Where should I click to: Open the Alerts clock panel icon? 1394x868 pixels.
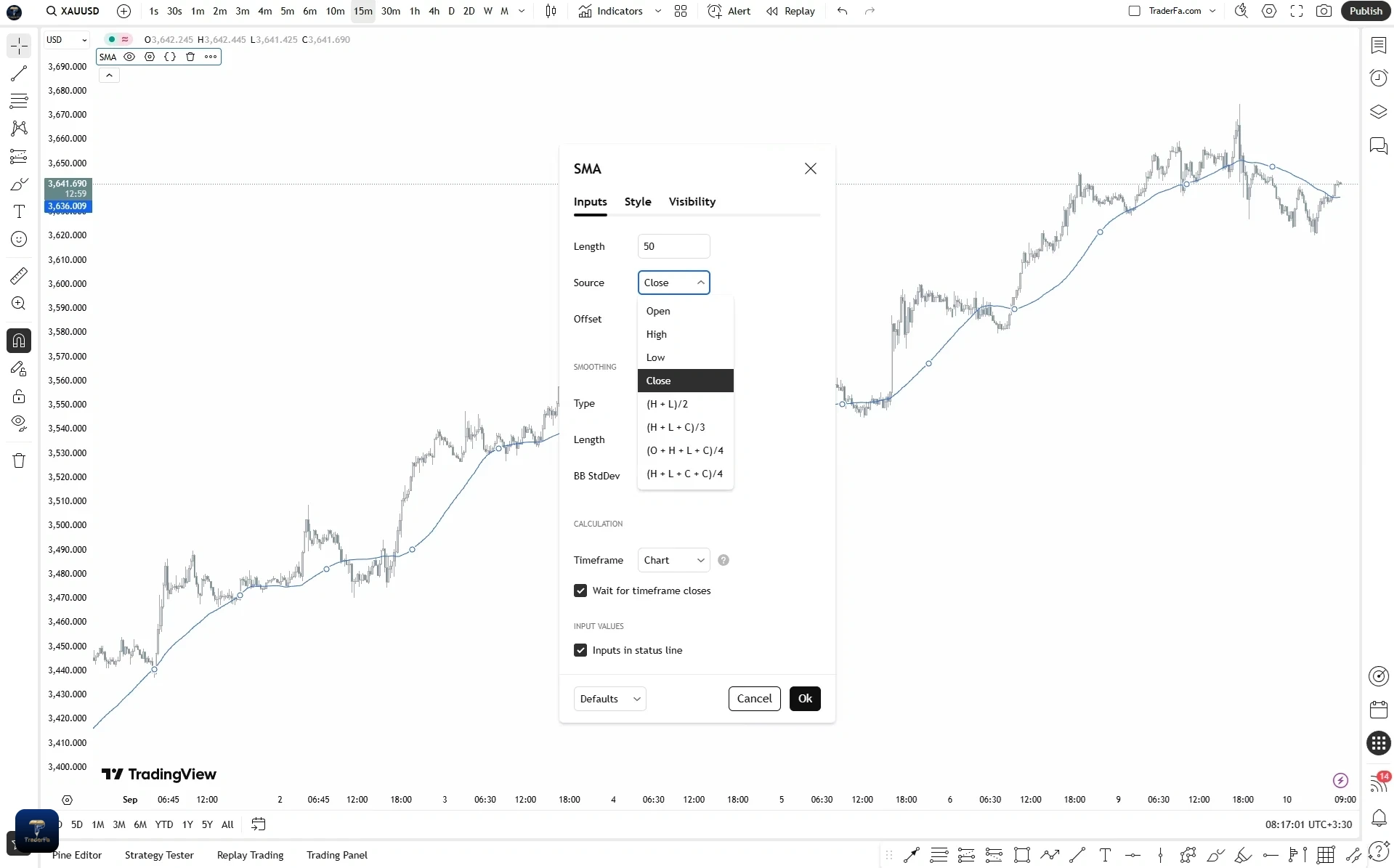coord(1378,78)
